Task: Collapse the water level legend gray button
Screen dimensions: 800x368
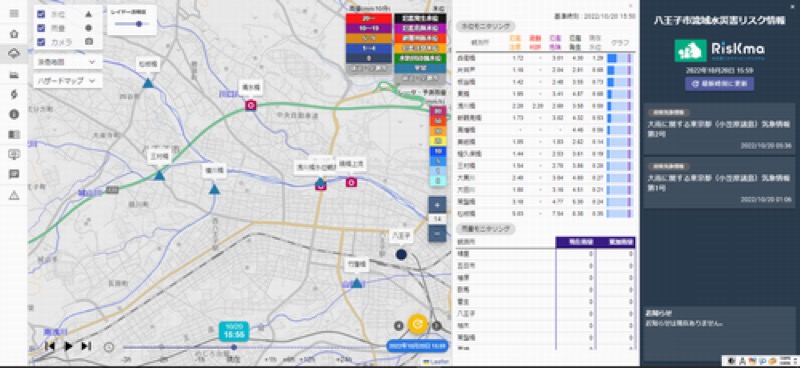Action: click(420, 78)
